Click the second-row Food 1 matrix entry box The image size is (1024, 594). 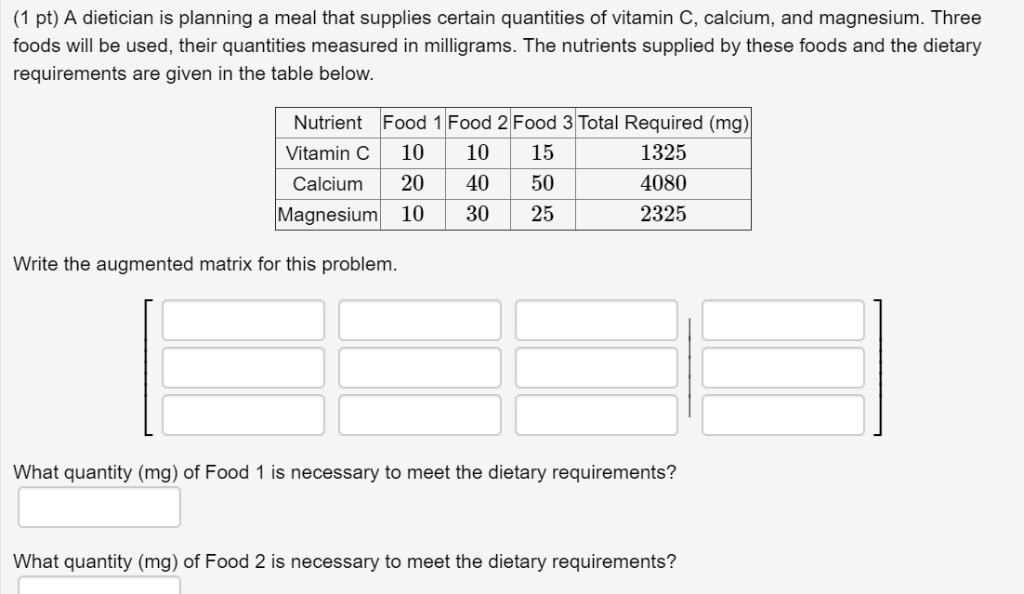(x=243, y=367)
